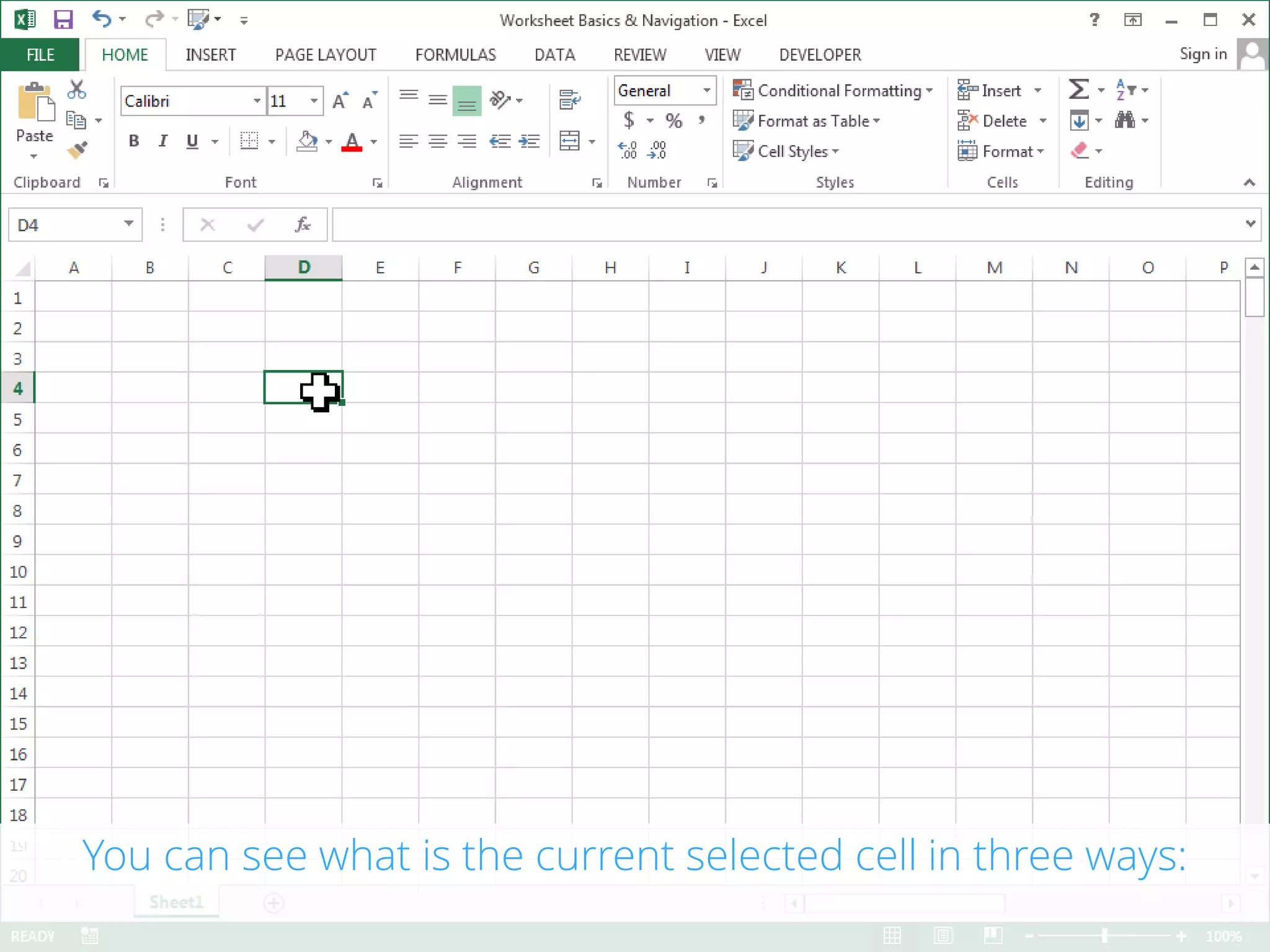This screenshot has height=952, width=1270.
Task: Apply cell borders icon
Action: coord(249,141)
